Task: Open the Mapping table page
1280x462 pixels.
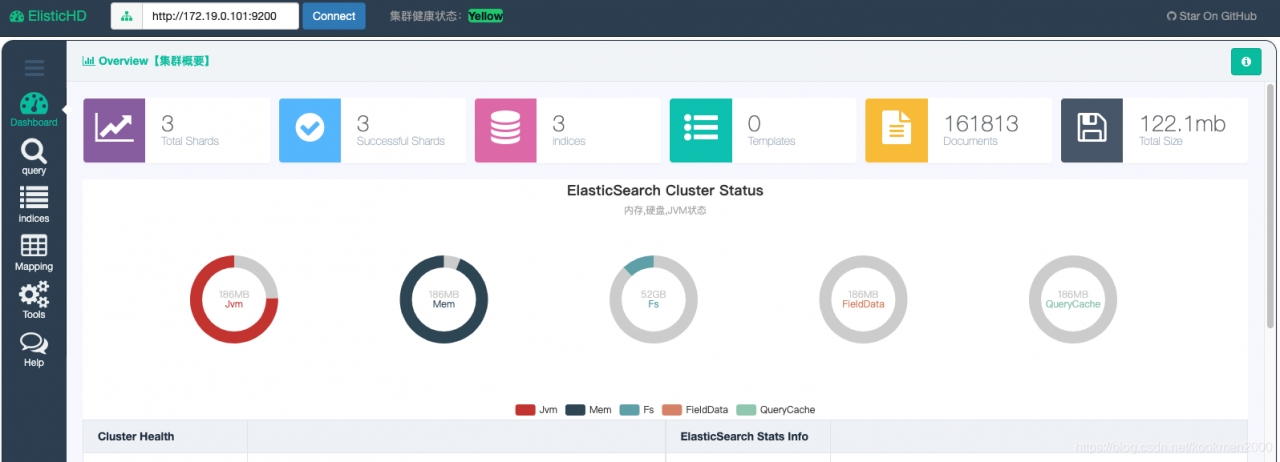Action: pyautogui.click(x=34, y=253)
